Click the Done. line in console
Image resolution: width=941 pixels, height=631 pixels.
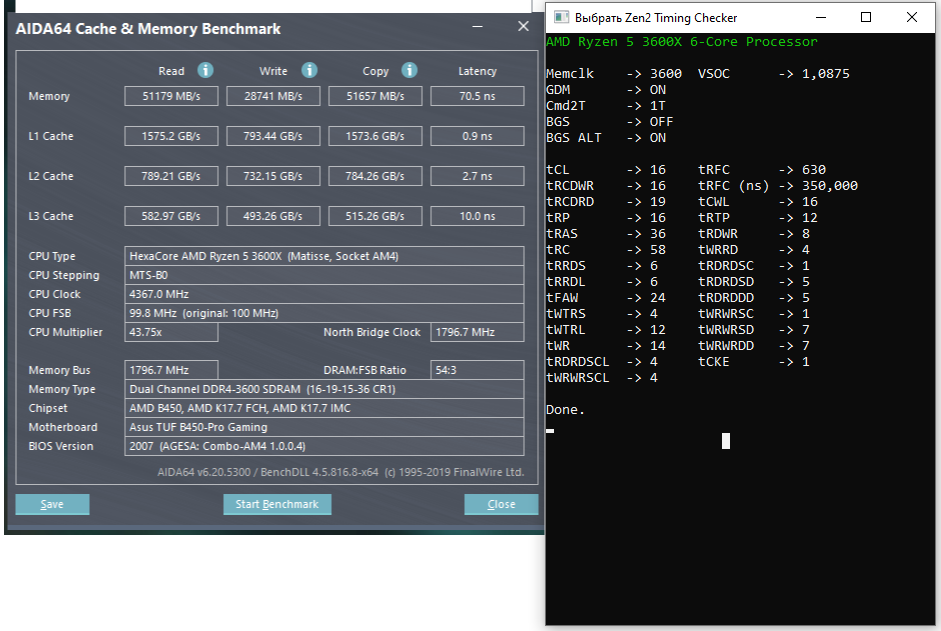tap(565, 409)
